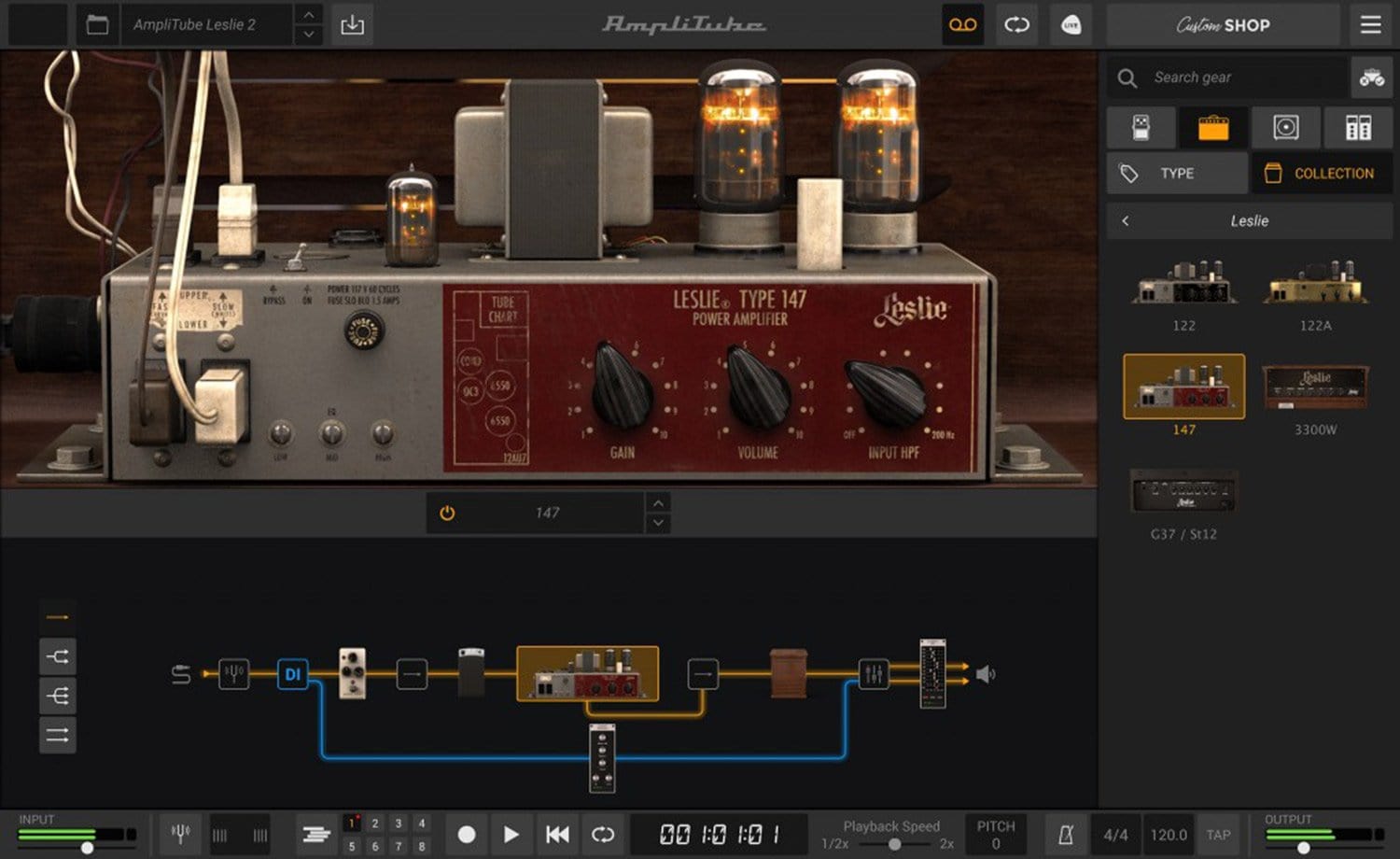Open the track lanes view icon
Viewport: 1400px width, 859px height.
pos(316,834)
